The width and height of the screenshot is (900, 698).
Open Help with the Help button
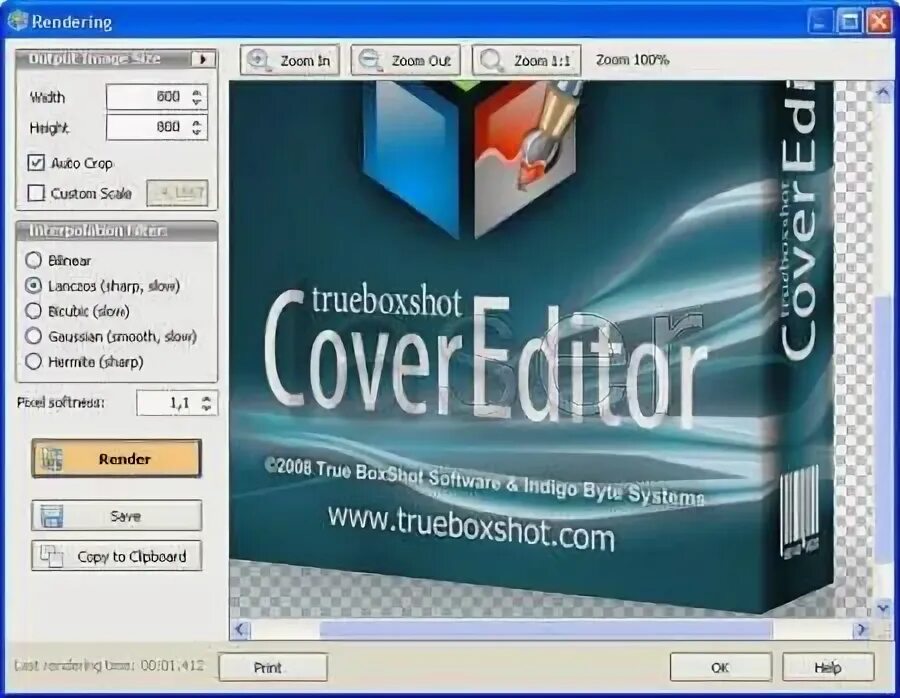(828, 668)
